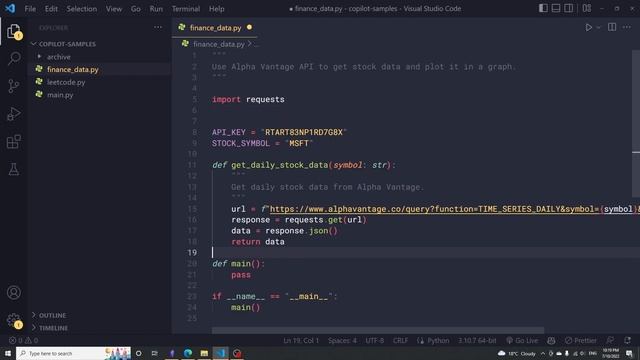The image size is (640, 360).
Task: Run the Python file with play button
Action: click(x=589, y=27)
